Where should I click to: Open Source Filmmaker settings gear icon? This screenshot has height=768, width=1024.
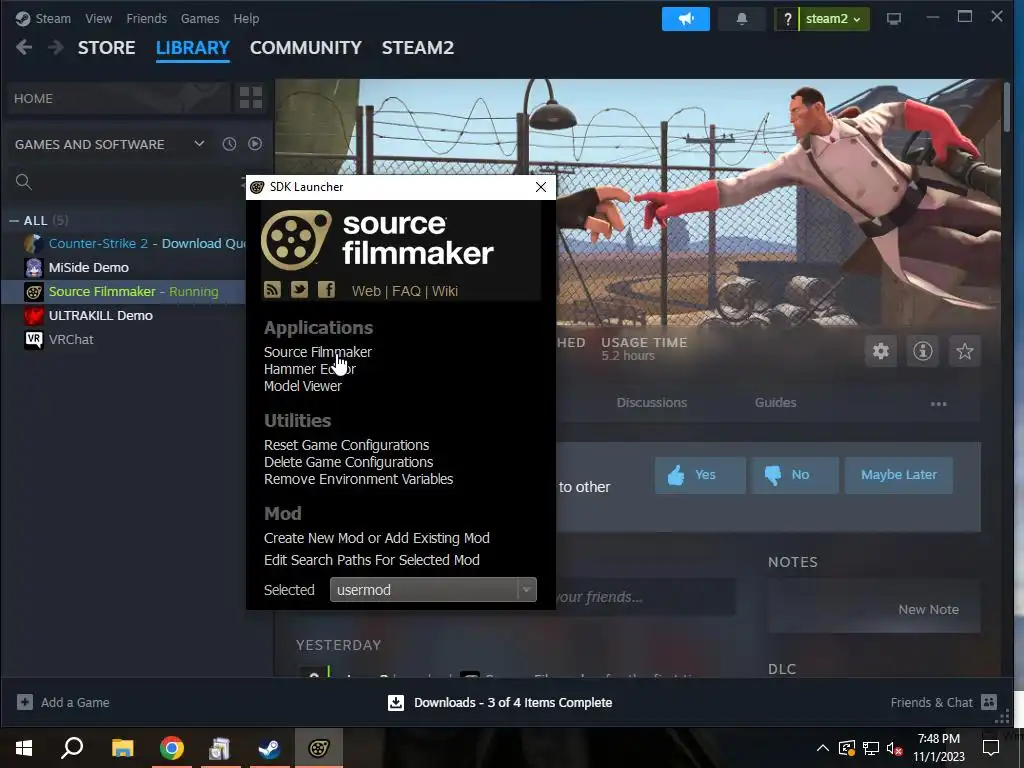[881, 351]
